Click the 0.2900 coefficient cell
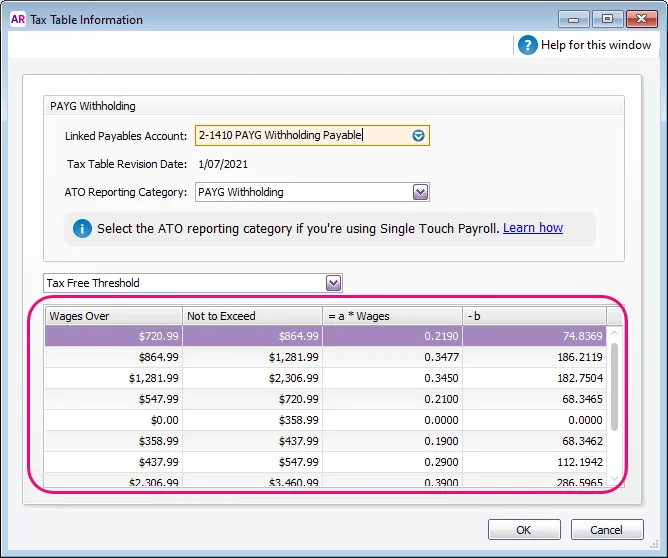Viewport: 668px width, 558px height. coord(392,462)
